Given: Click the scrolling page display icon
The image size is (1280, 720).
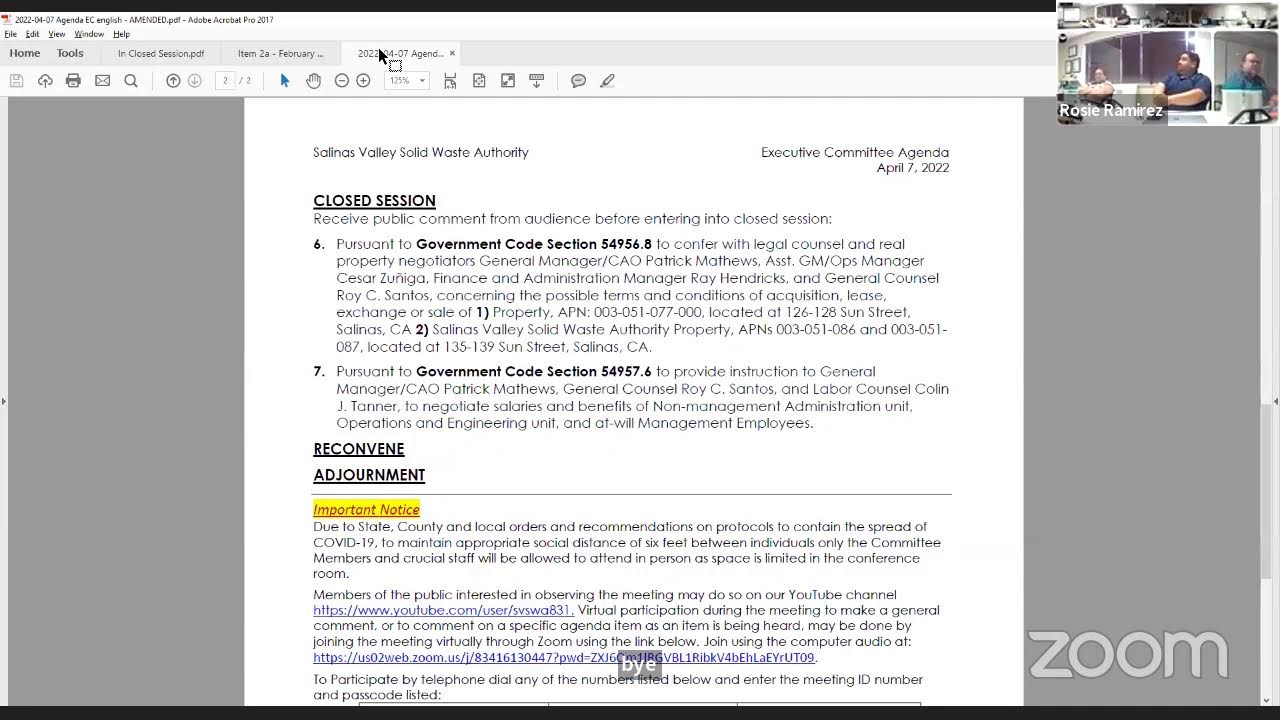Looking at the screenshot, I should (450, 81).
